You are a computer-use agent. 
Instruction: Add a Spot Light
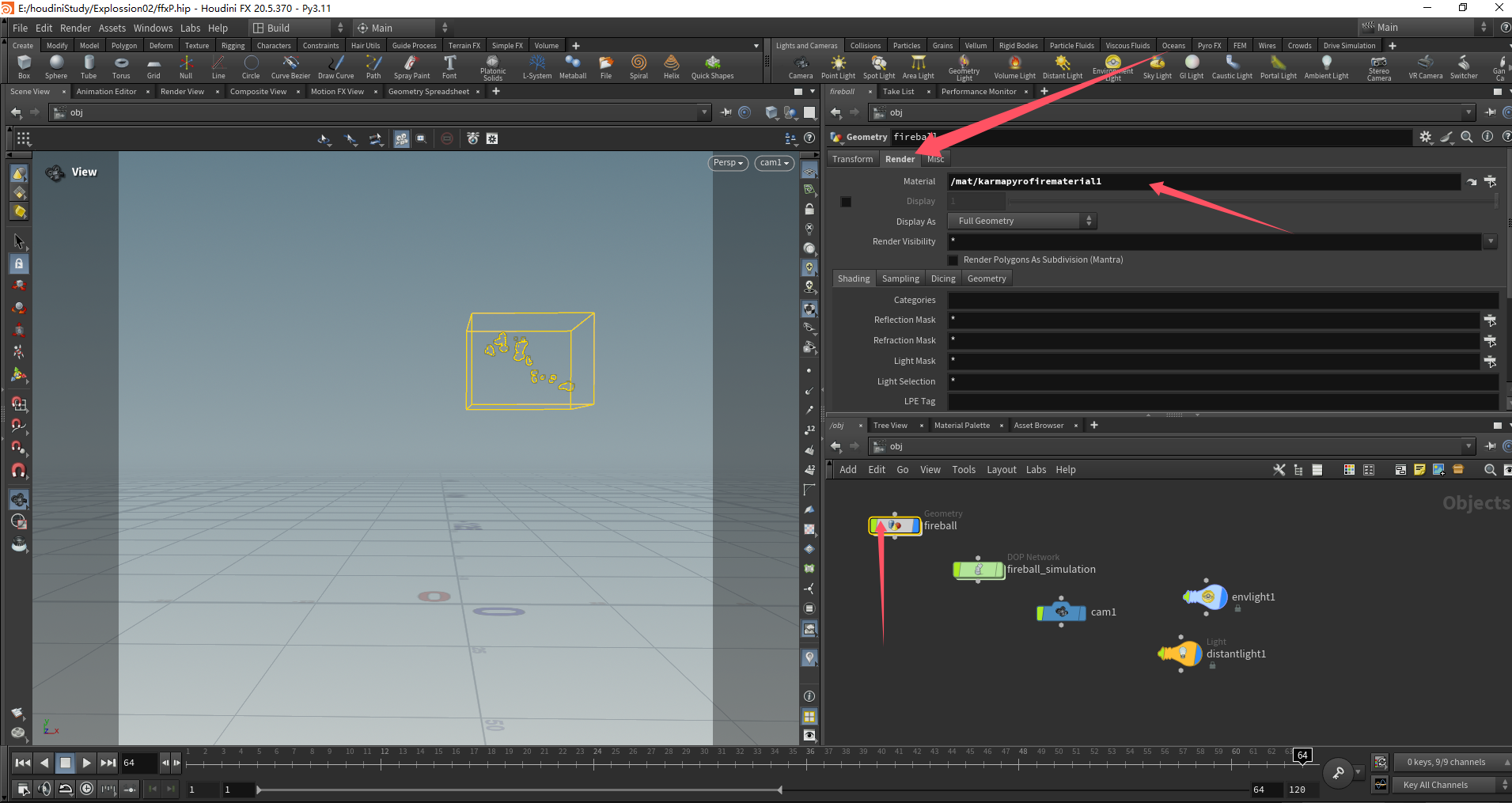click(x=879, y=66)
